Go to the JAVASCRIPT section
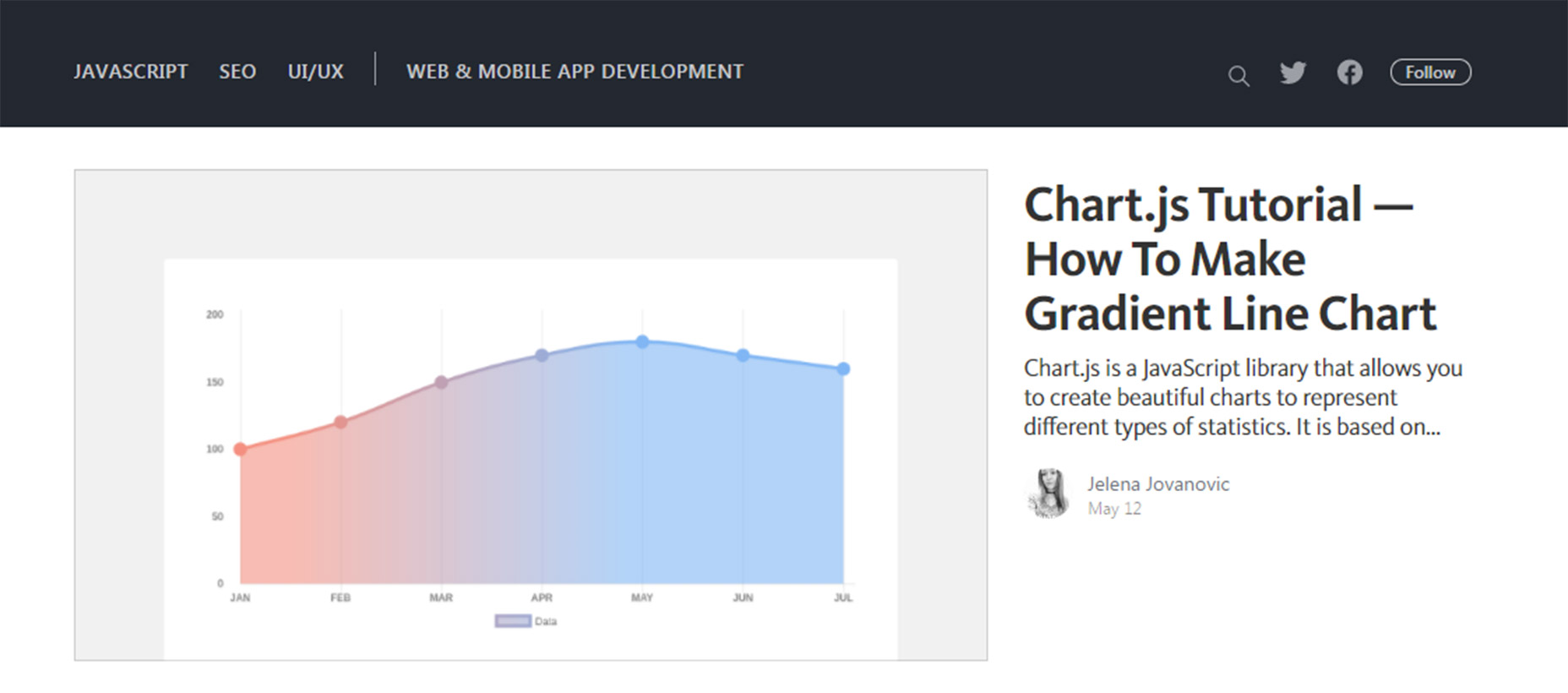This screenshot has width=1568, height=693. (131, 72)
